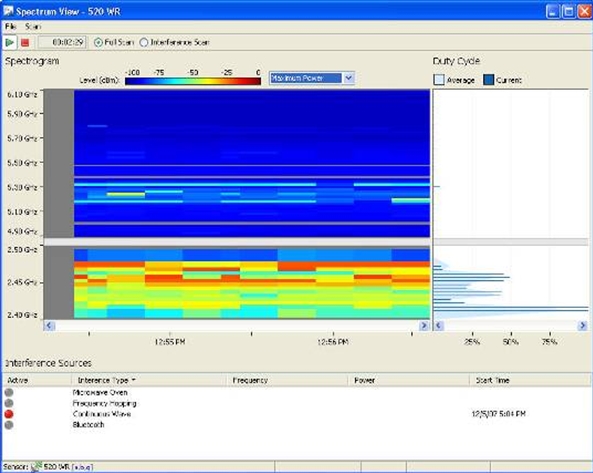Click the spectrogram right scroll arrow
Image resolution: width=593 pixels, height=473 pixels.
click(424, 326)
